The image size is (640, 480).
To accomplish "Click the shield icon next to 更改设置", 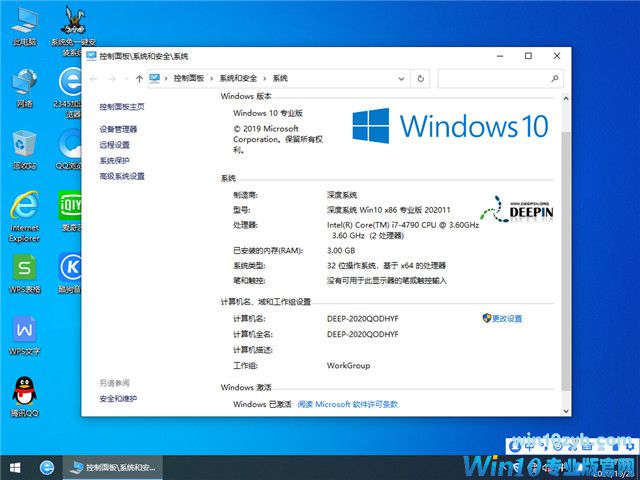I will 487,318.
